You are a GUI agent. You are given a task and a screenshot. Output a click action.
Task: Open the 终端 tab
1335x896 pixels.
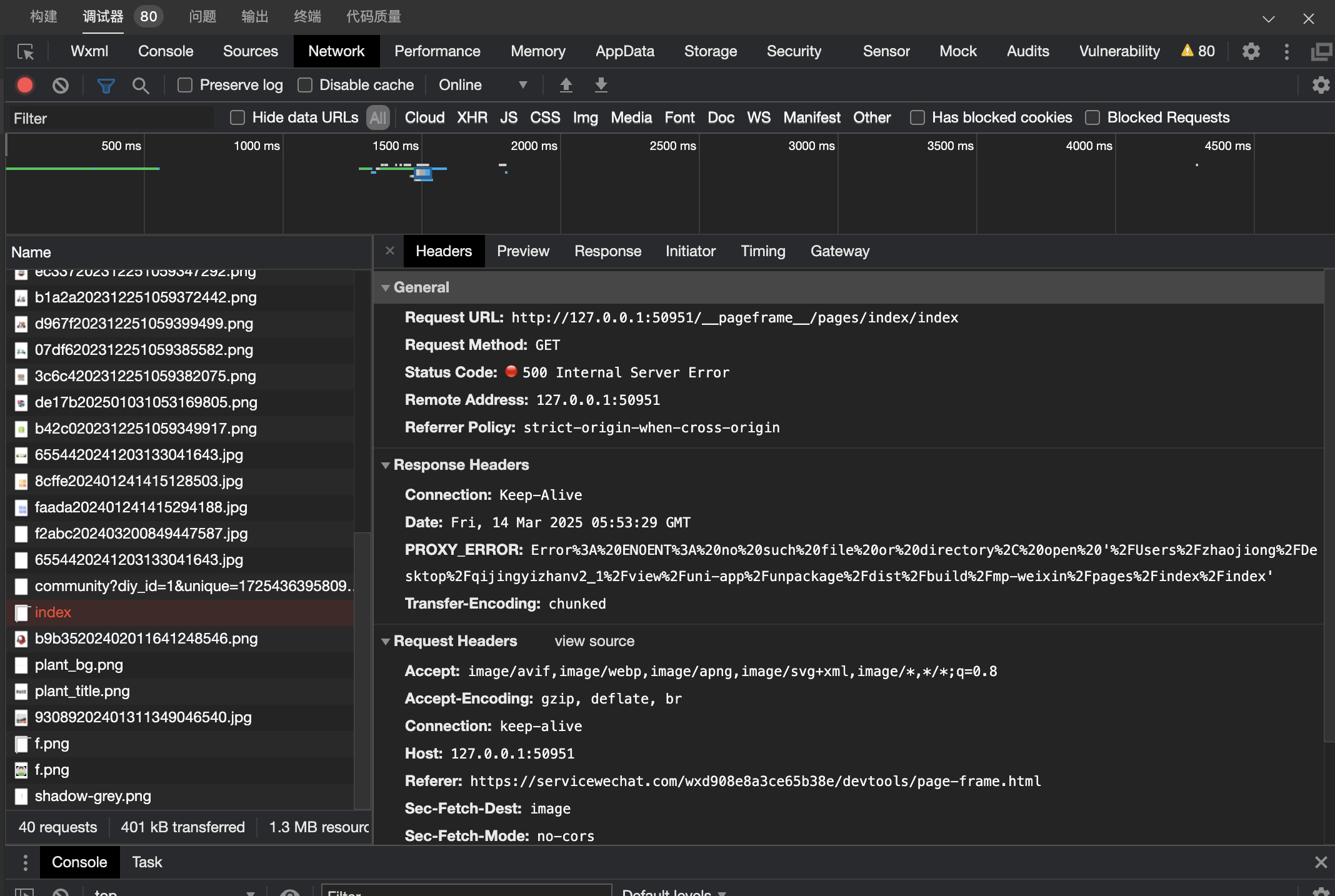point(307,16)
